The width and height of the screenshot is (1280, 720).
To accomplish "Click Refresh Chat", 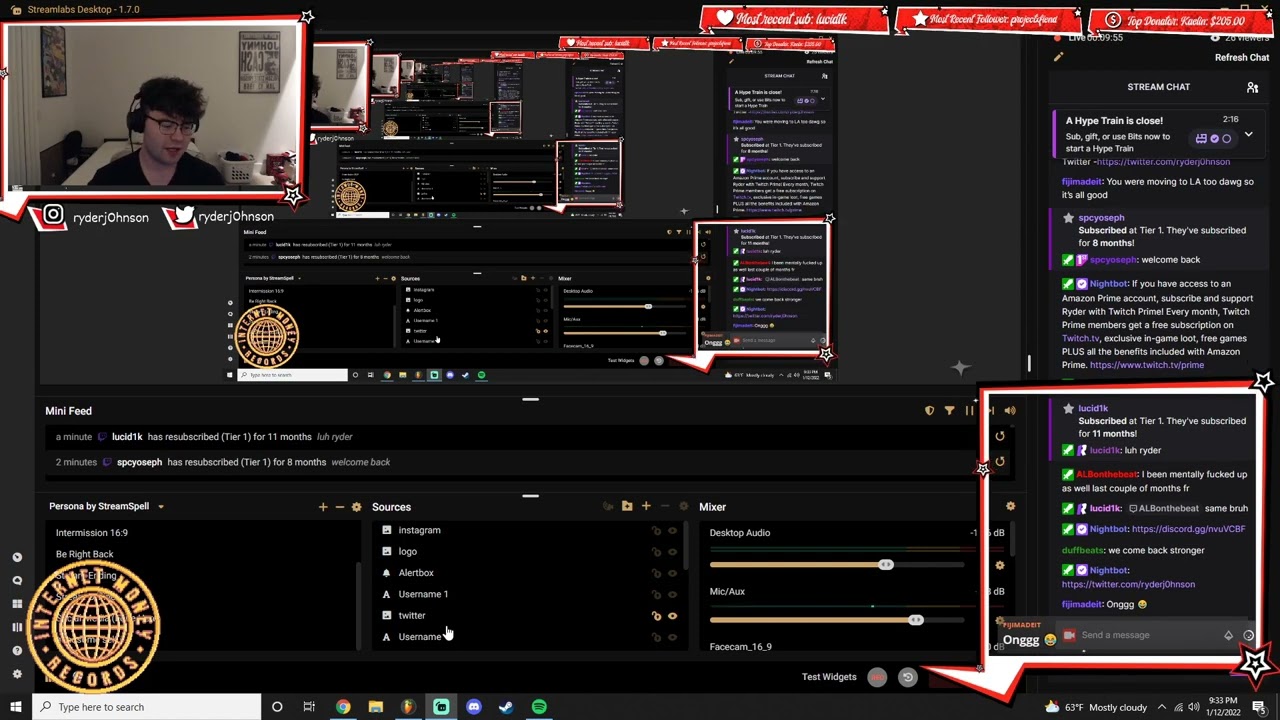I will tap(1242, 57).
